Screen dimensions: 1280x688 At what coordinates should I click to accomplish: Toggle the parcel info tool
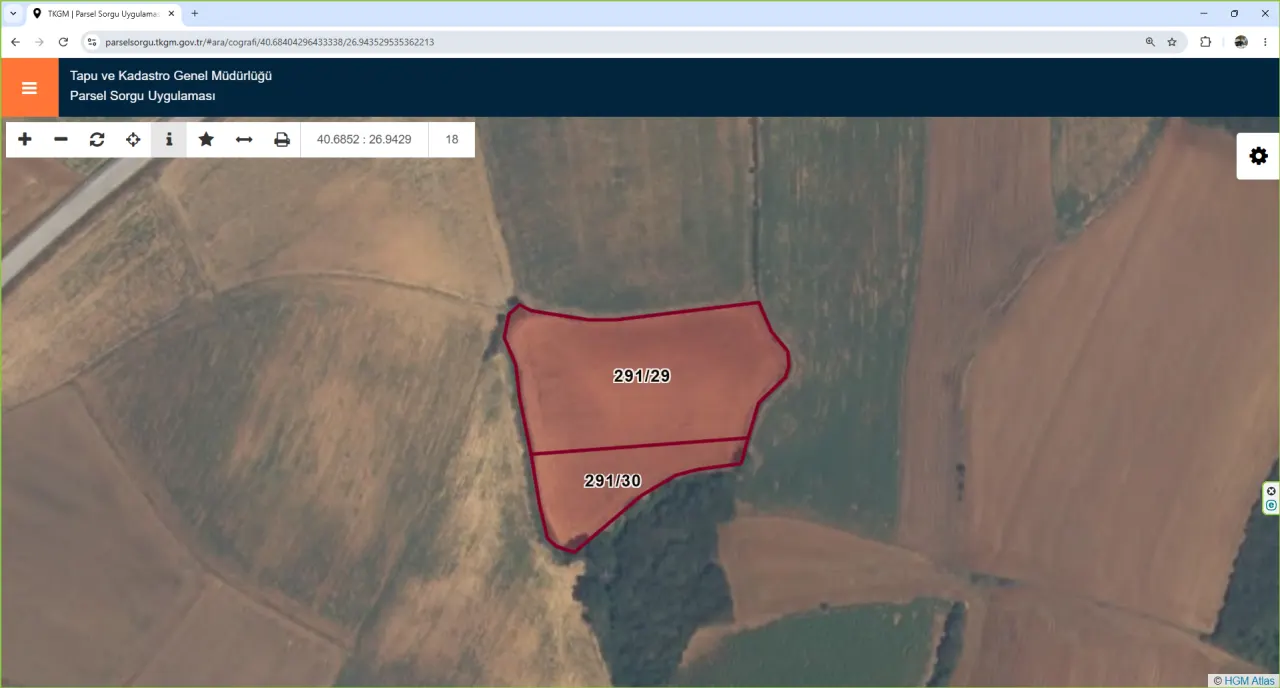pyautogui.click(x=169, y=139)
